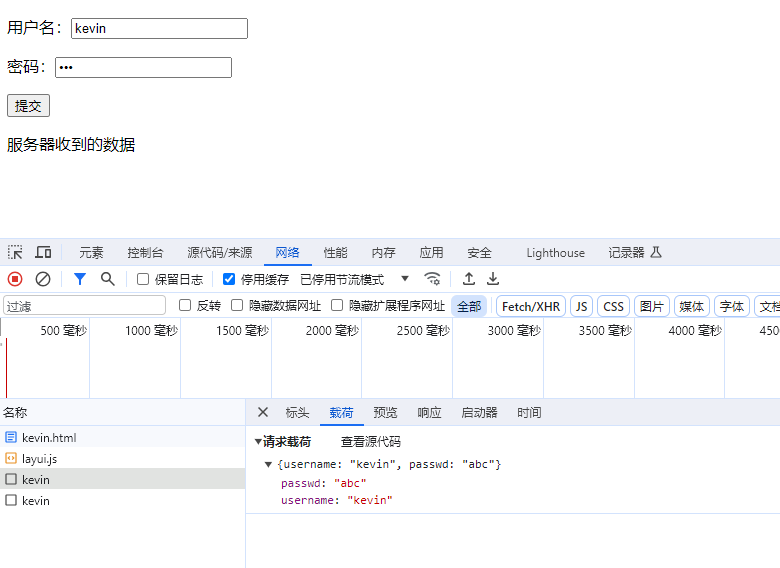
Task: Open the 响应 tab in request details
Action: point(429,412)
